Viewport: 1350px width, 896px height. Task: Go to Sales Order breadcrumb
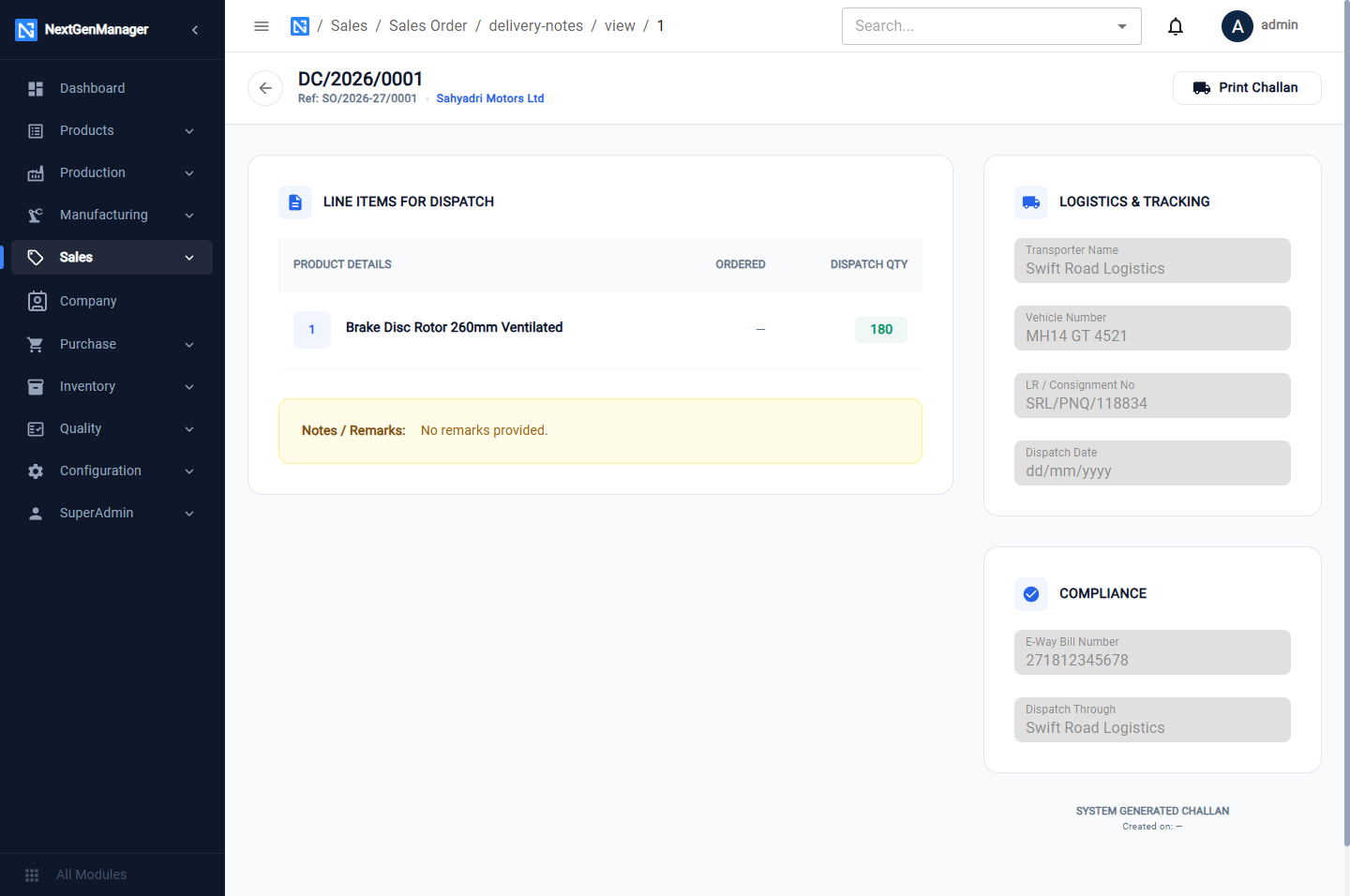click(x=427, y=26)
